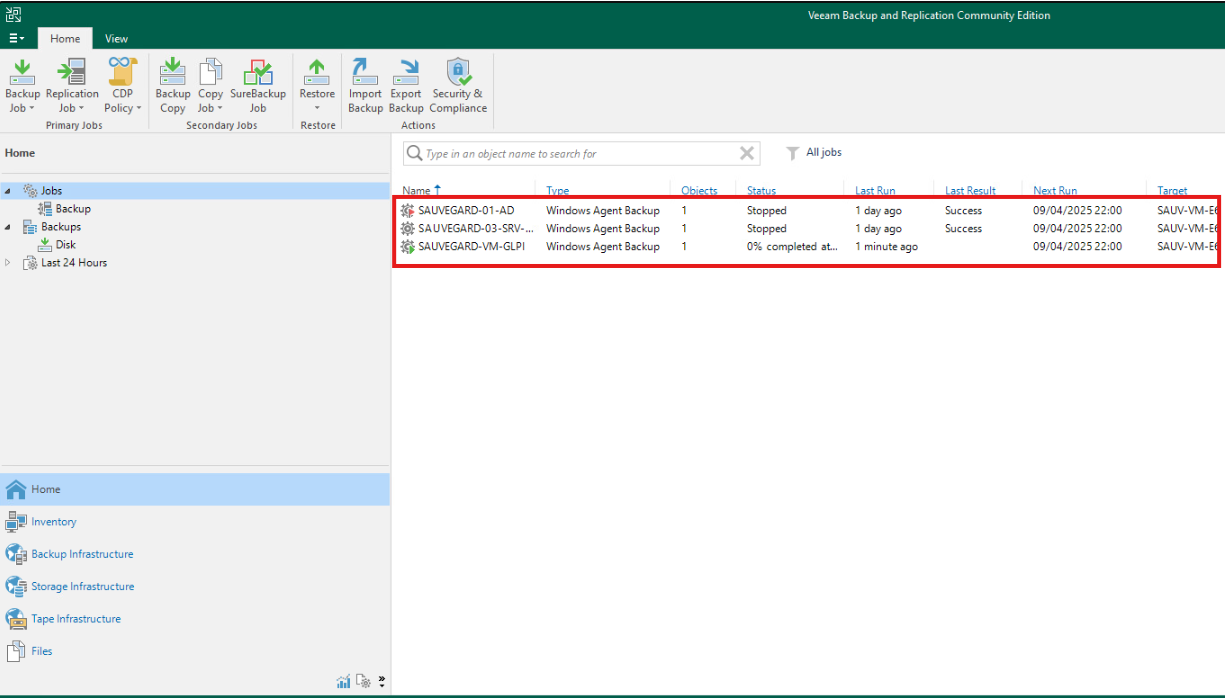1225x698 pixels.
Task: Select the Jobs node in the tree
Action: pyautogui.click(x=51, y=191)
